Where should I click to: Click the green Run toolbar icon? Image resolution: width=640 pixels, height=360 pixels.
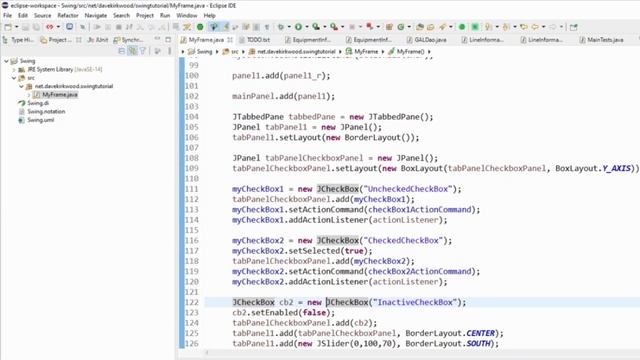[298, 27]
